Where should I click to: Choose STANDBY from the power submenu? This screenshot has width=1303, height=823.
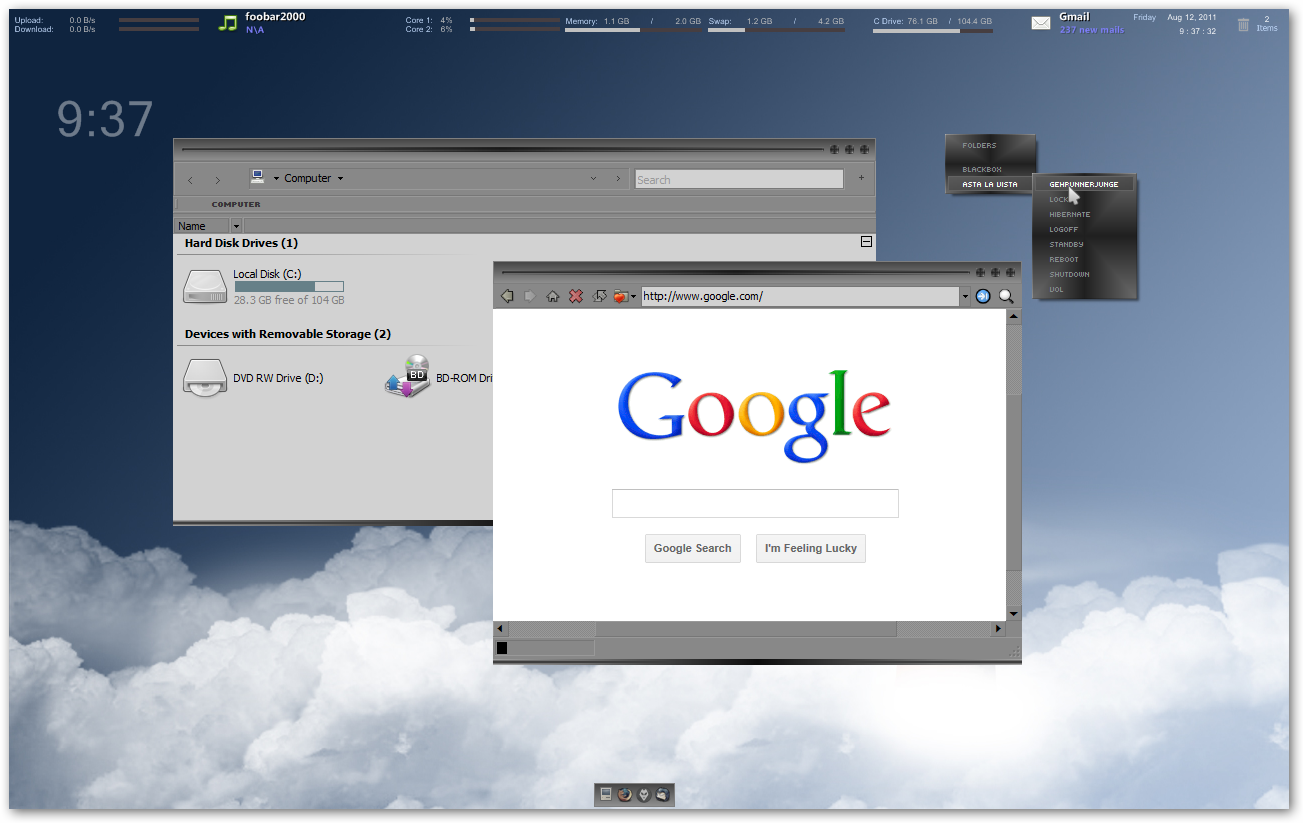coord(1066,244)
